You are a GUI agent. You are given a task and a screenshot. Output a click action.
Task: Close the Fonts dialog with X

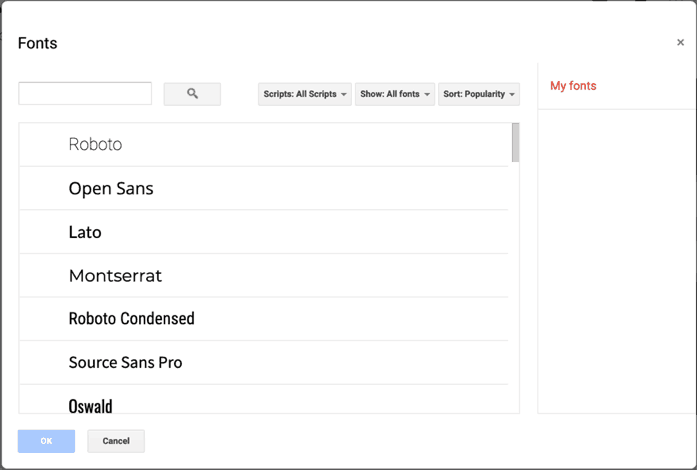(x=680, y=42)
